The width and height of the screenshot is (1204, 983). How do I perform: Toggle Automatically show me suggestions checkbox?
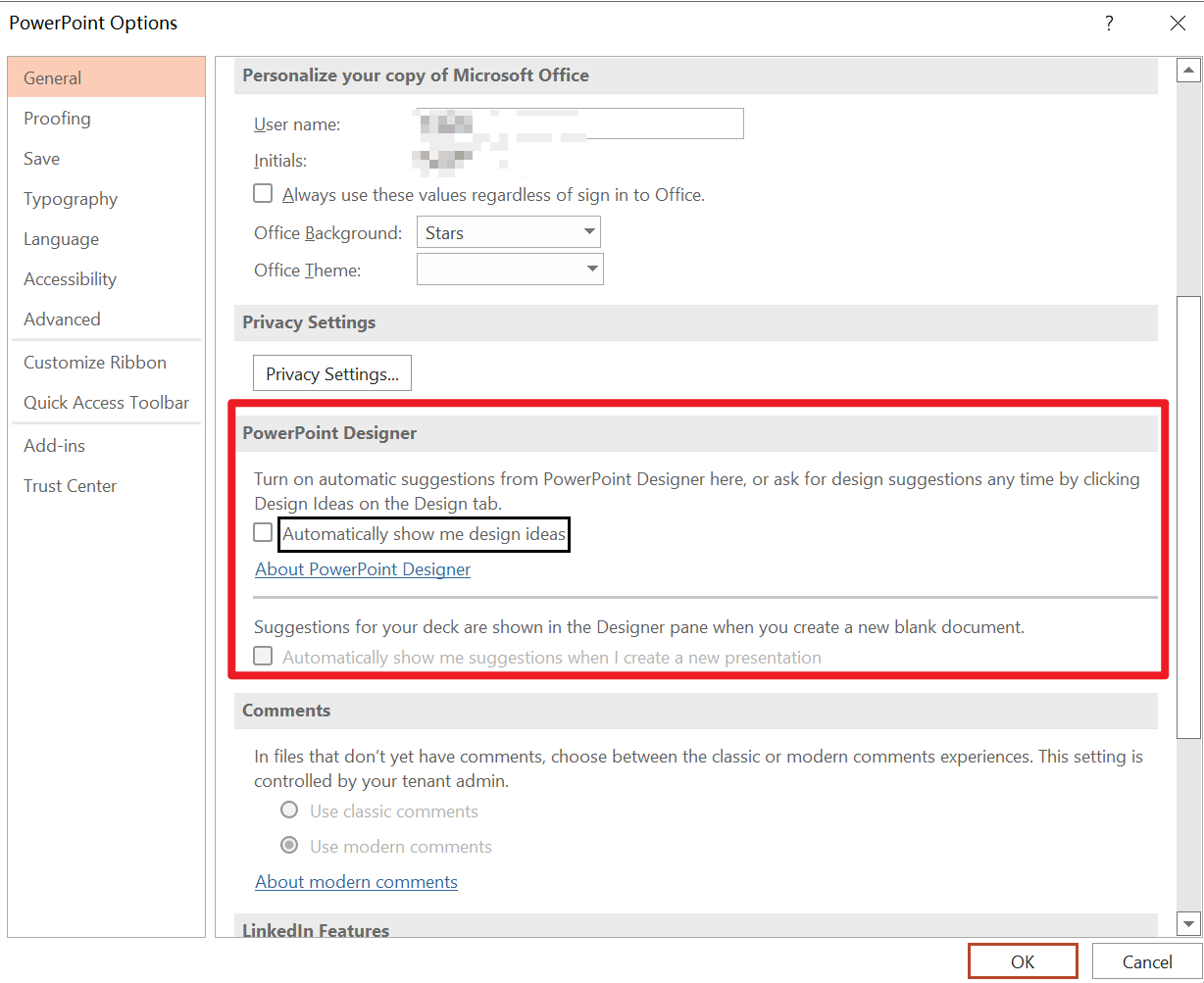263,656
